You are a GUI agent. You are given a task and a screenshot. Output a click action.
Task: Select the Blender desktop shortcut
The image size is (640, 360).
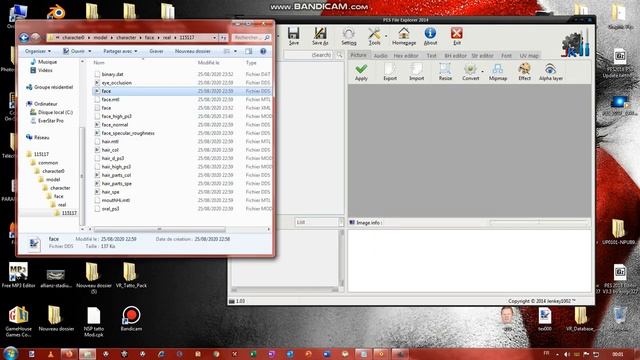pos(56,12)
